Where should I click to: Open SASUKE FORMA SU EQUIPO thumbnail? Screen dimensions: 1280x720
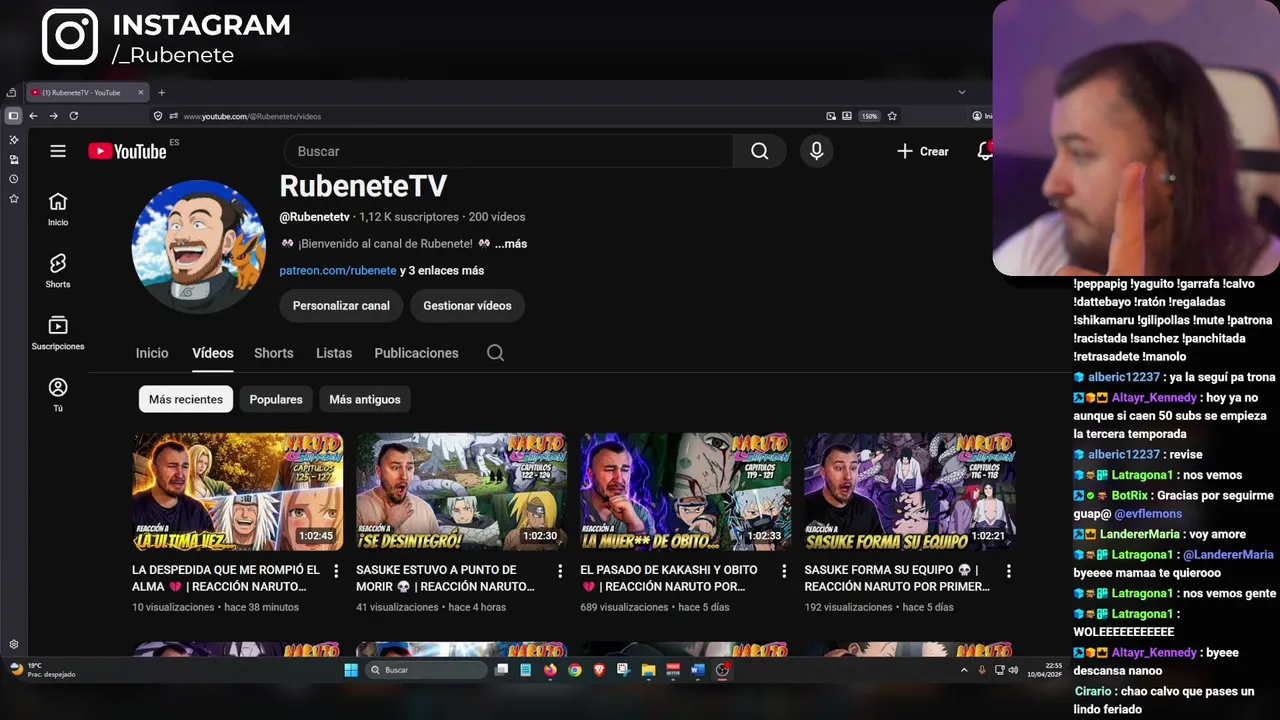coord(909,491)
